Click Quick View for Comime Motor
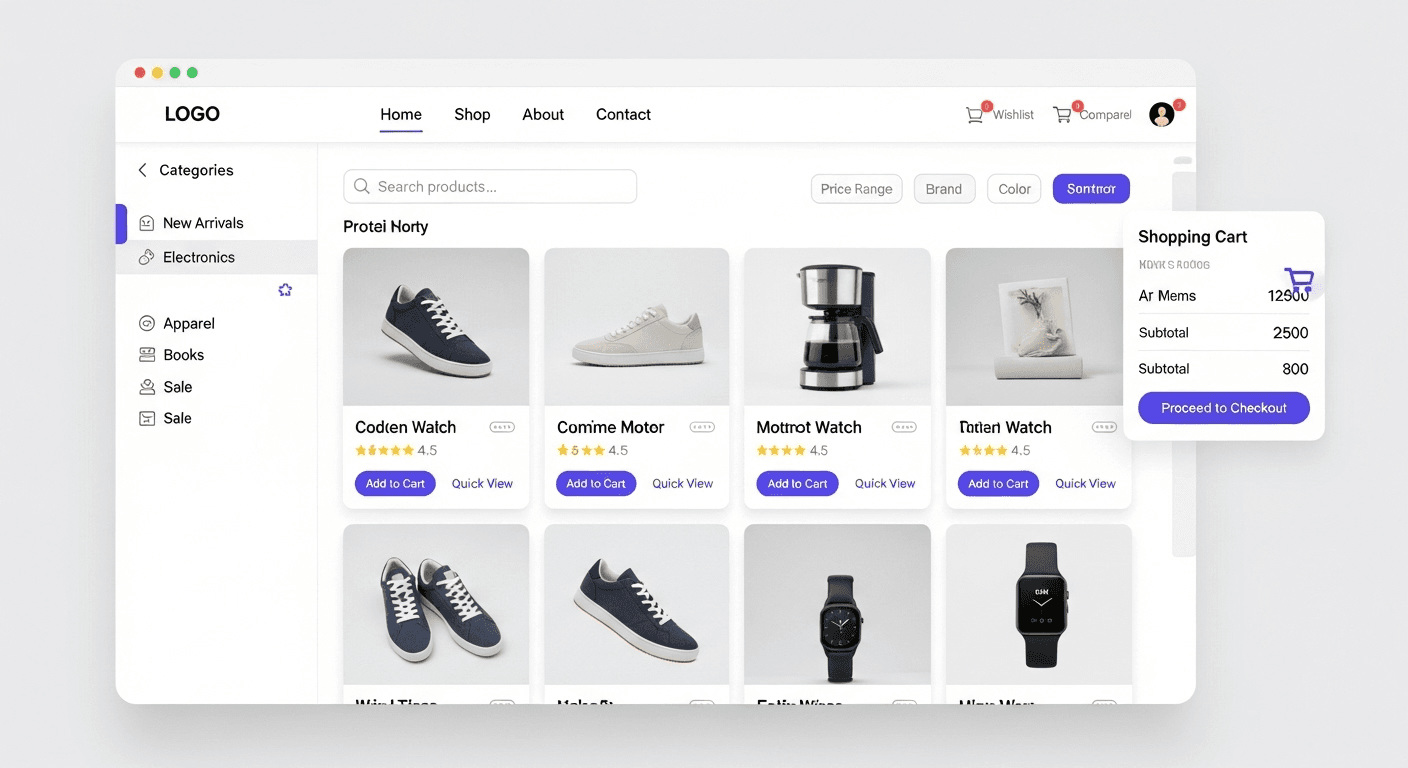 (x=682, y=484)
